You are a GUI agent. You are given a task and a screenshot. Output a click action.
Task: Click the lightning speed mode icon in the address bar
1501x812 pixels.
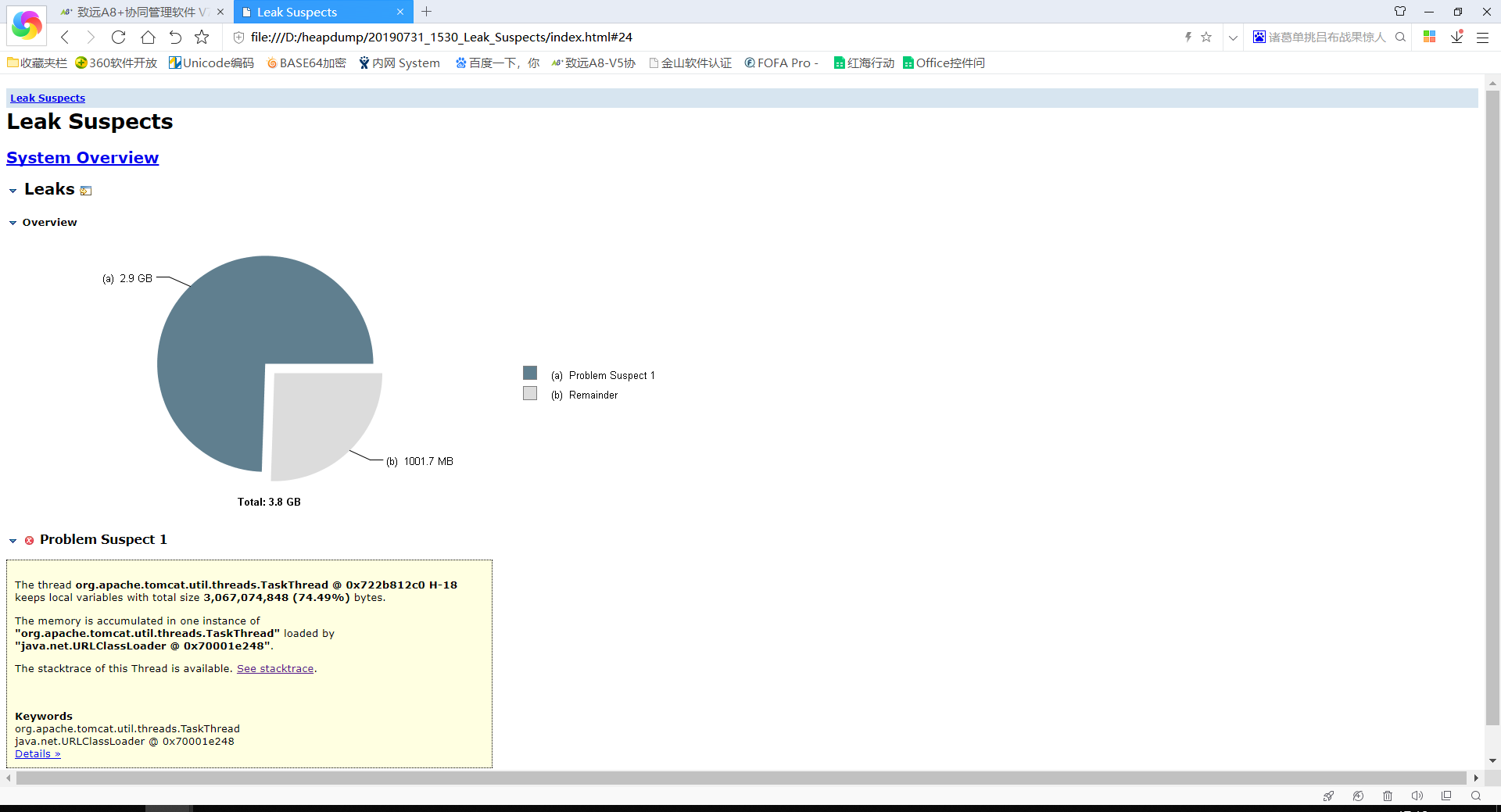pyautogui.click(x=1188, y=37)
